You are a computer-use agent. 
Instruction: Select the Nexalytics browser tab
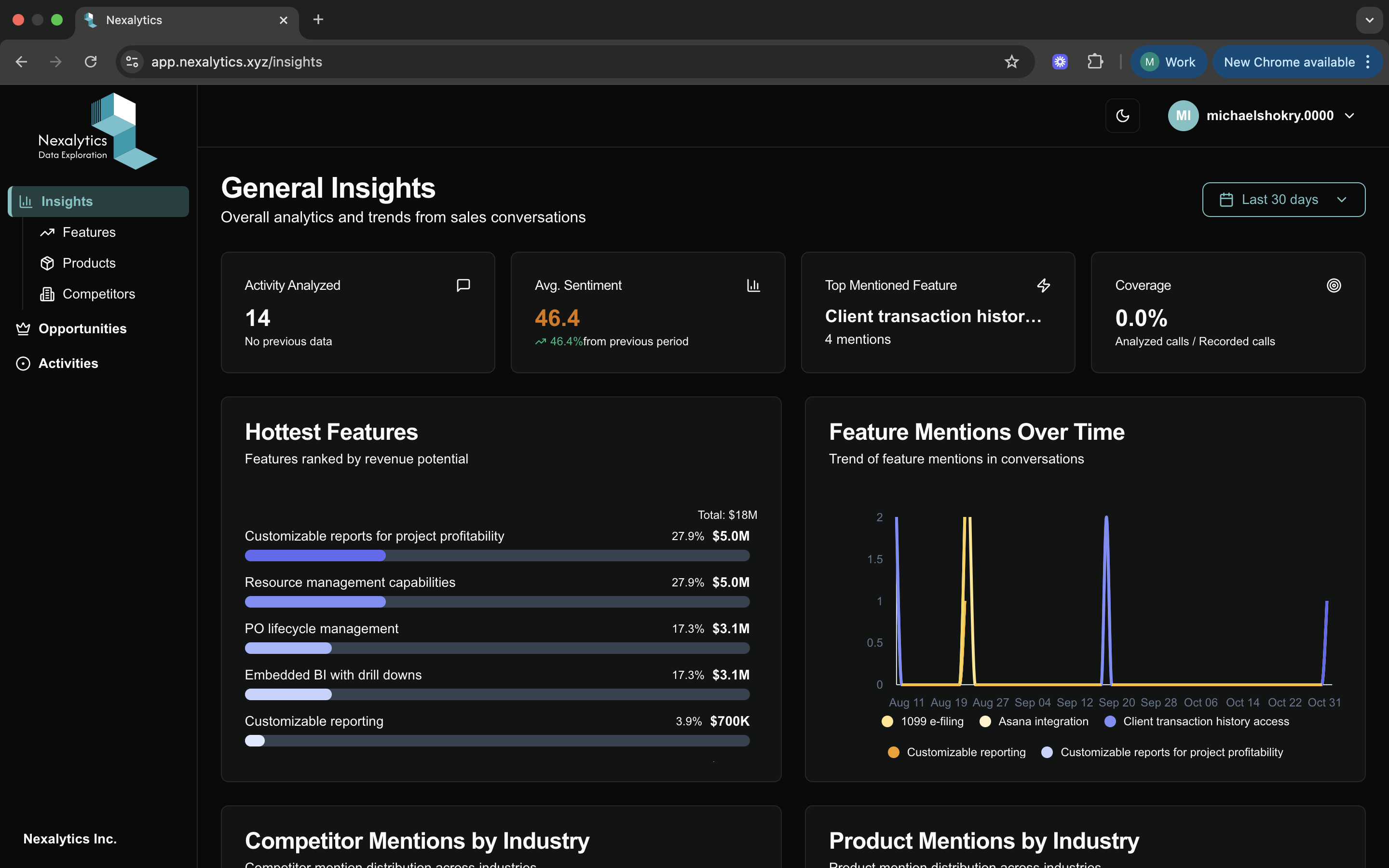(187, 20)
